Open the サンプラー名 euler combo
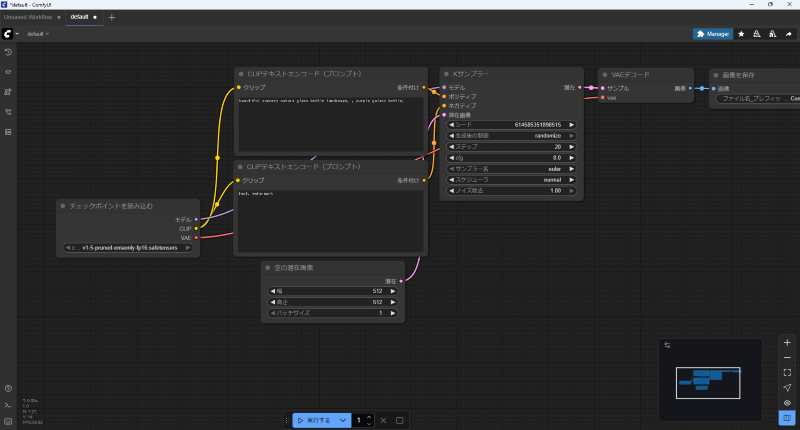This screenshot has height=430, width=800. 511,169
